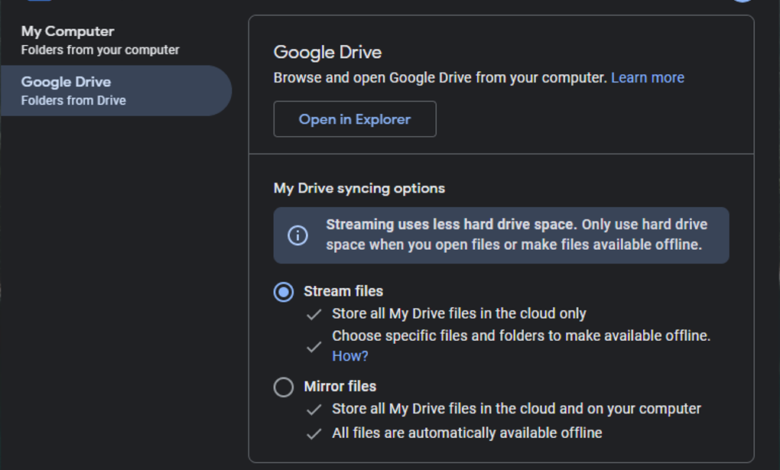Viewport: 780px width, 470px height.
Task: Select the Stream files radio button
Action: coord(284,292)
